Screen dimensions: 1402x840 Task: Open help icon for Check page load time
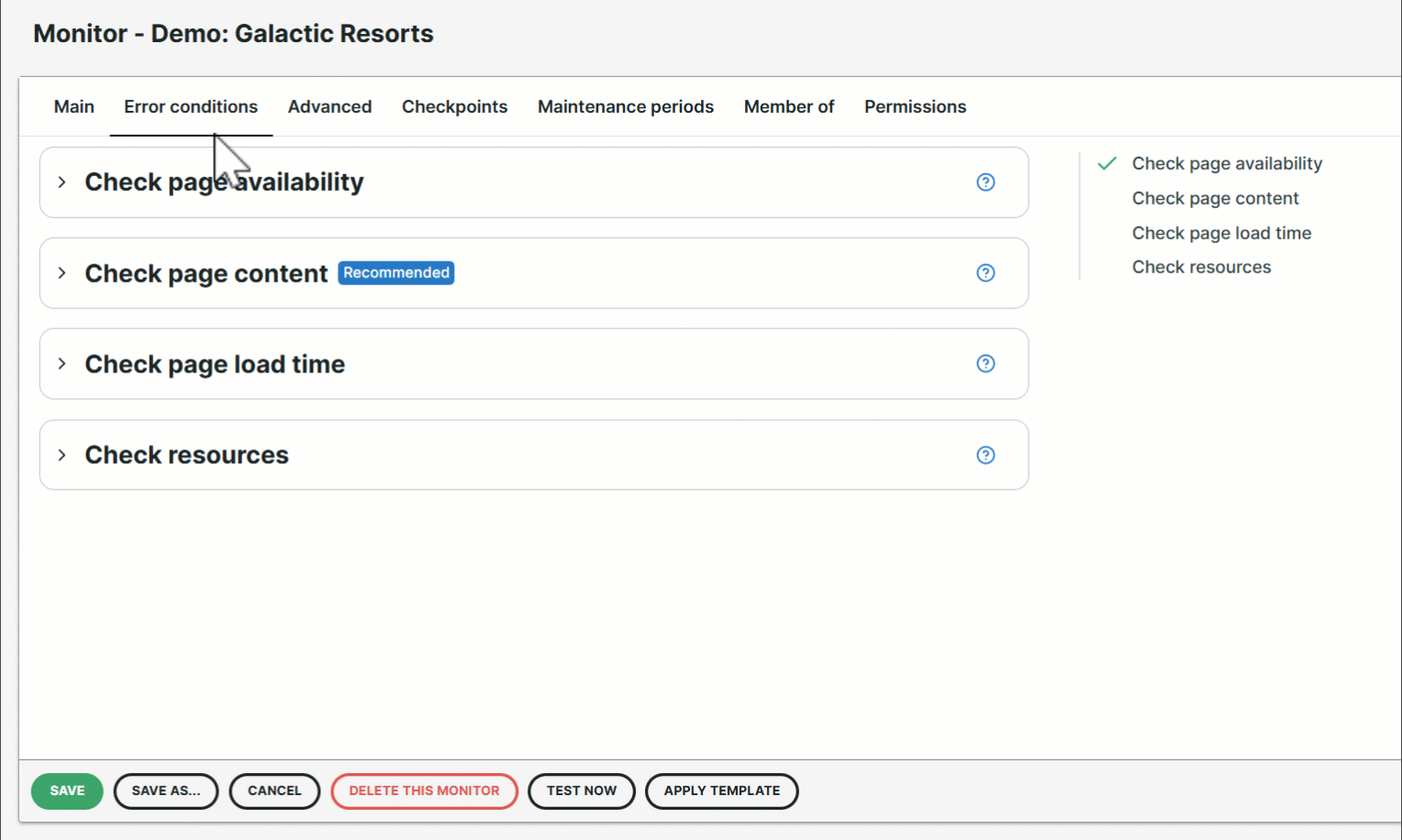point(985,363)
